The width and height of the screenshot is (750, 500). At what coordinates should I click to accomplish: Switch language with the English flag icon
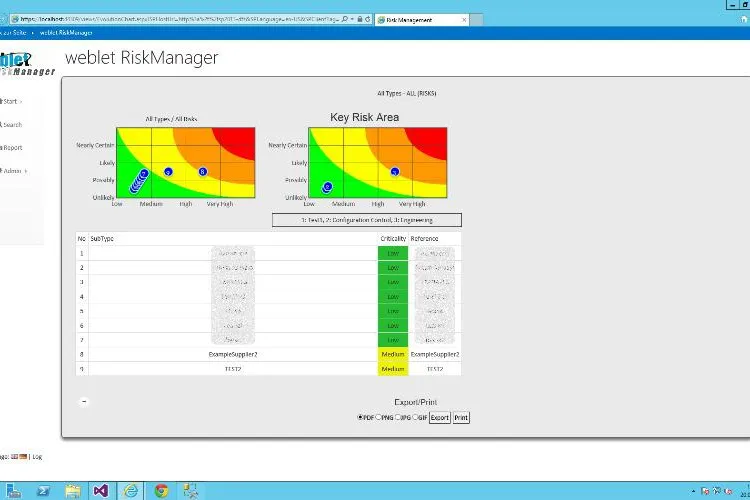pos(14,456)
